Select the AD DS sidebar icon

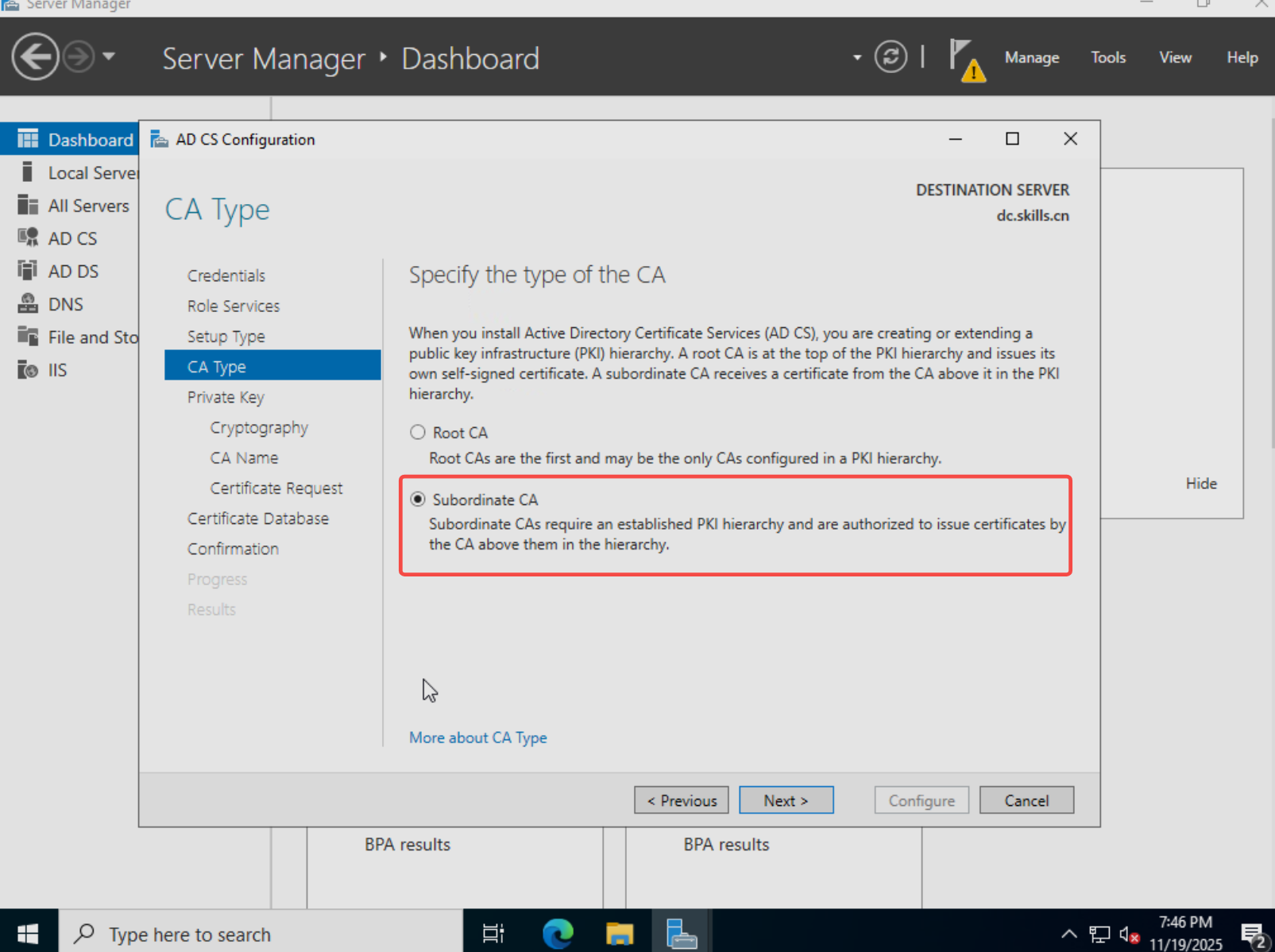pos(28,270)
